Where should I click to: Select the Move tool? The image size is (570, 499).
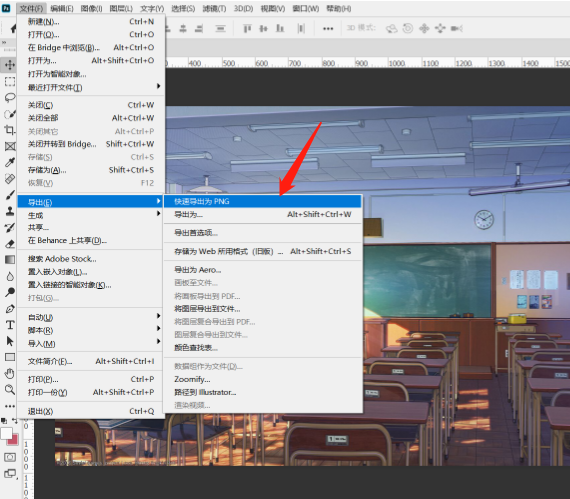pos(9,65)
